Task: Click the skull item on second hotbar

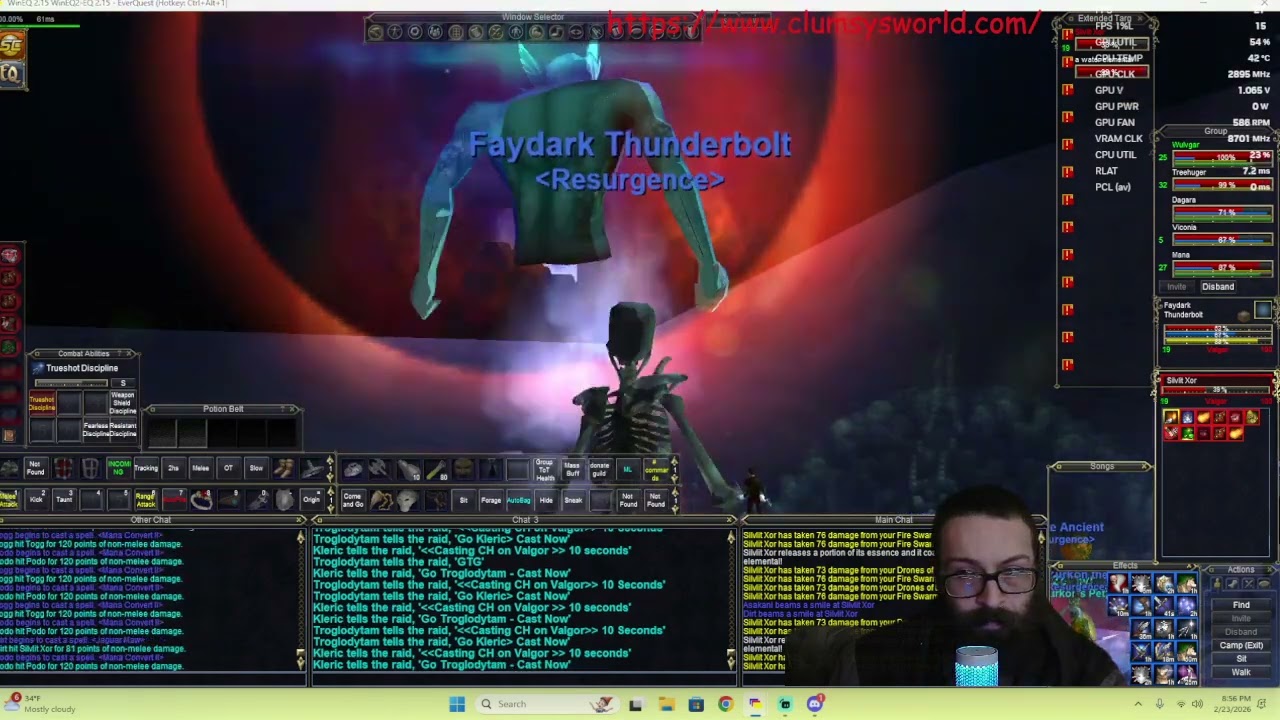Action: point(408,500)
